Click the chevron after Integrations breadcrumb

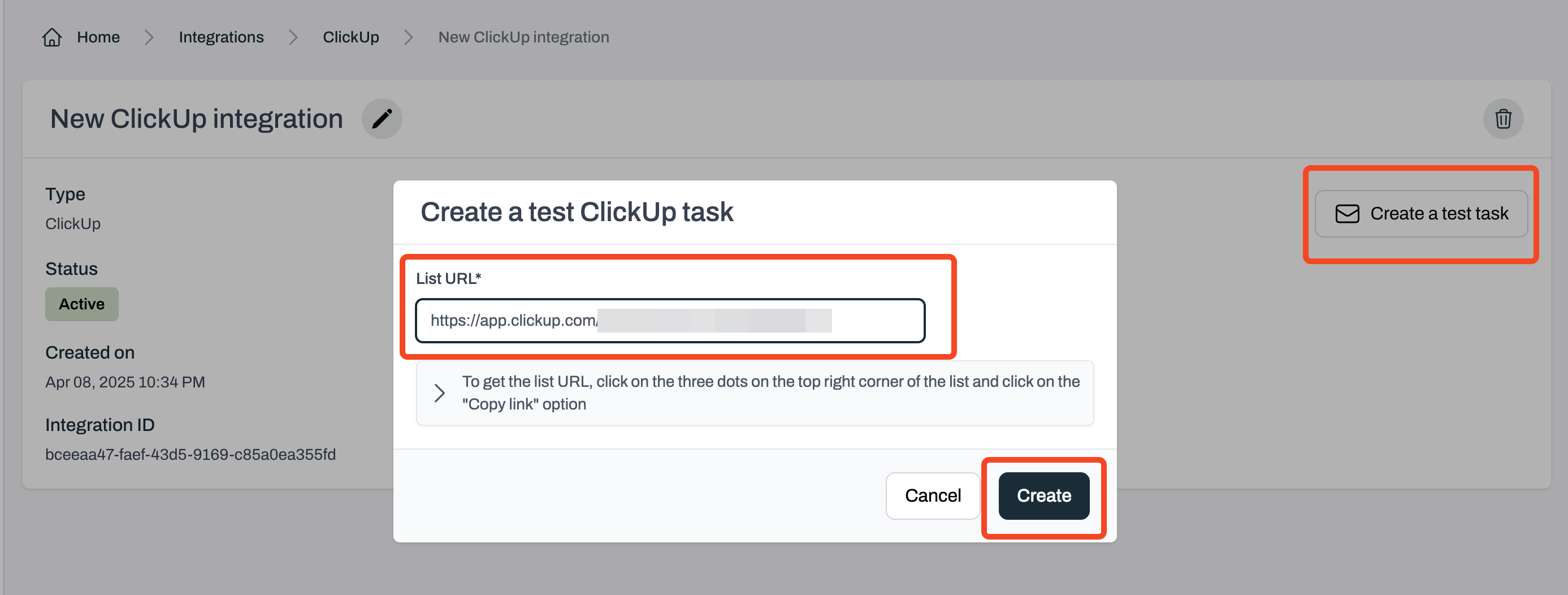coord(293,38)
